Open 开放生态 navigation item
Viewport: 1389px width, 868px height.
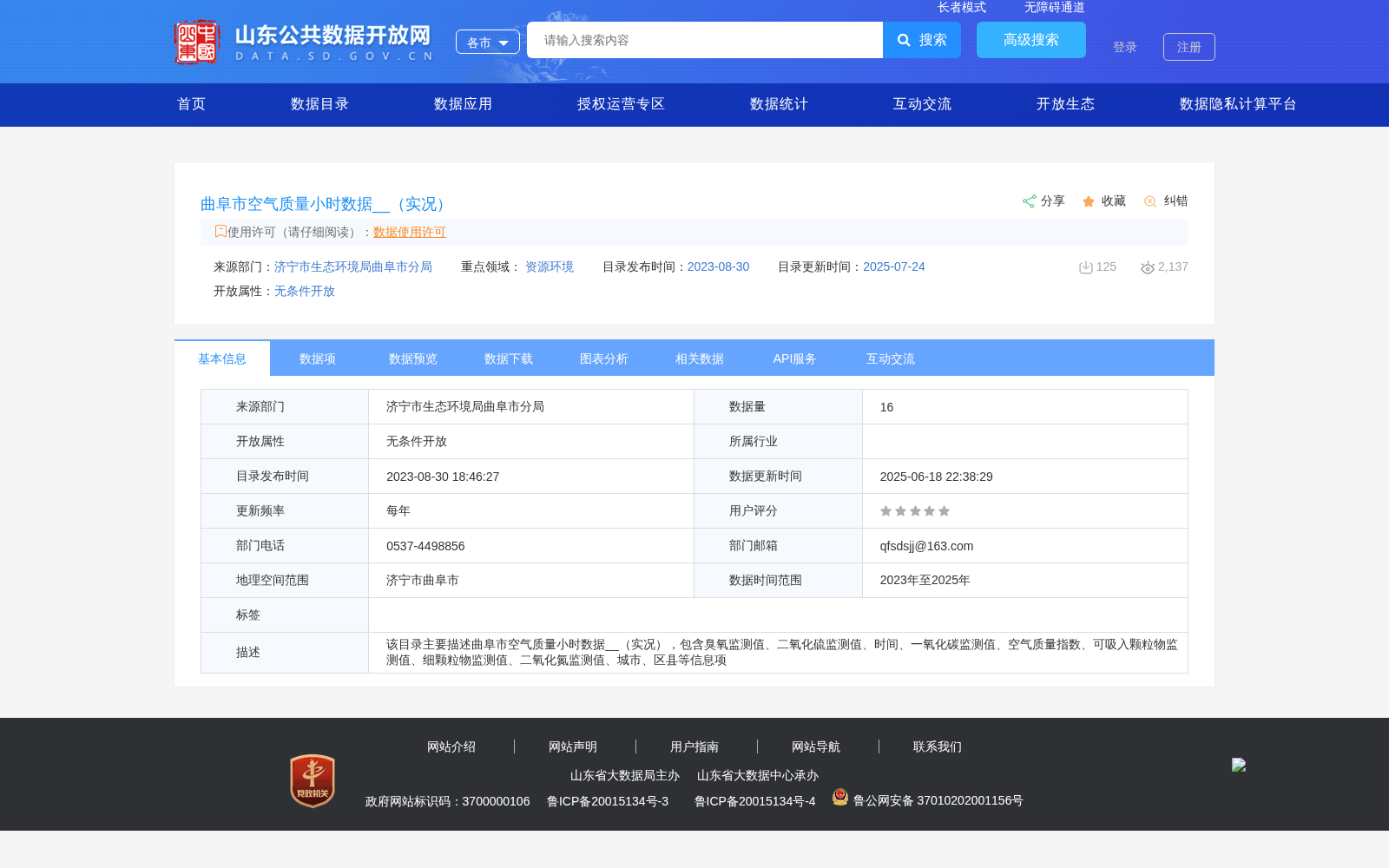coord(1065,104)
